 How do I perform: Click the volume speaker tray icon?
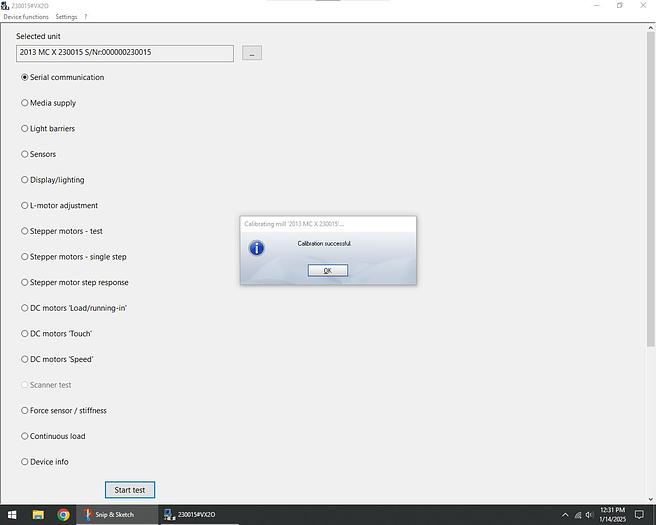point(588,515)
